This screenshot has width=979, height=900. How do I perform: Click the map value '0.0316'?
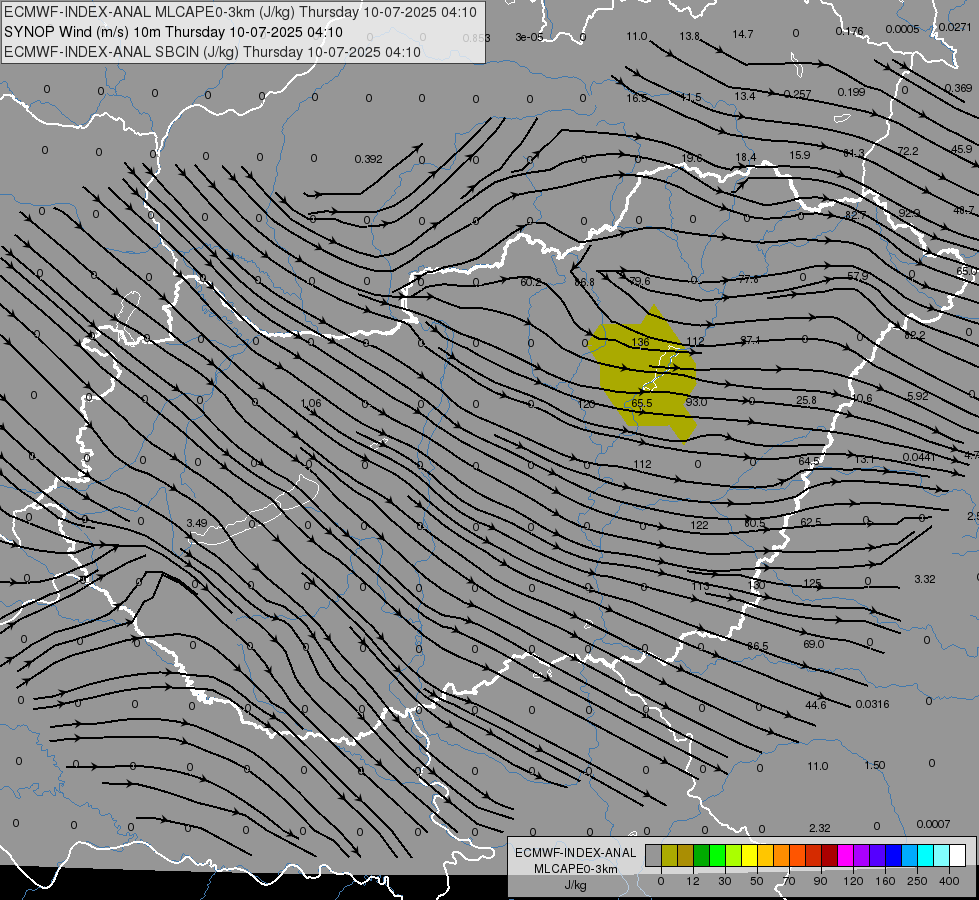(872, 704)
